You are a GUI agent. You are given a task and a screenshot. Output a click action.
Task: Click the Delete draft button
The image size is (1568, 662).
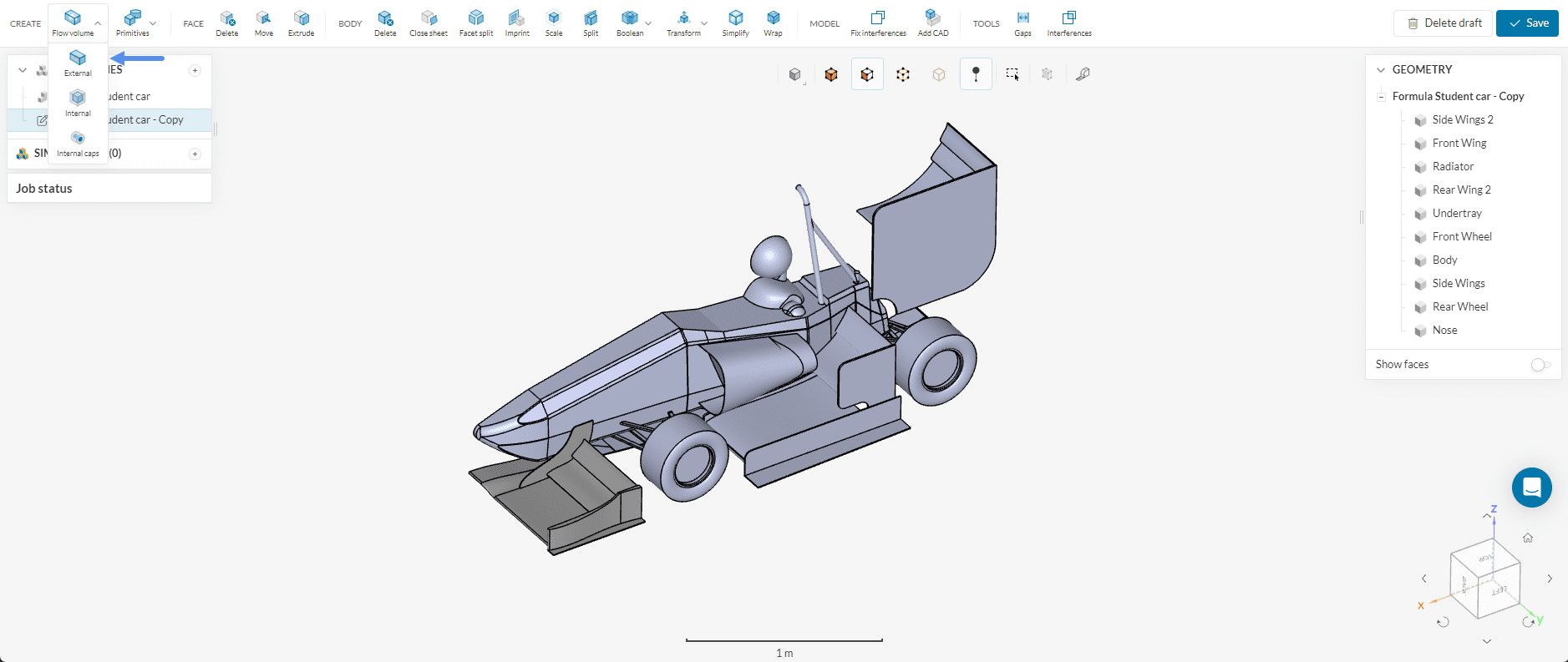(x=1443, y=23)
